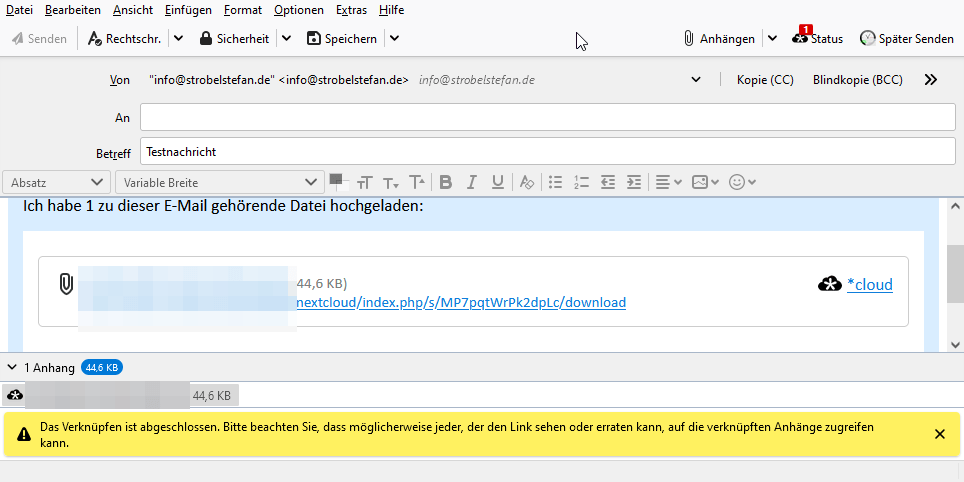The width and height of the screenshot is (964, 482).
Task: Collapse the 1 Anhang attachment pane
Action: pyautogui.click(x=11, y=368)
